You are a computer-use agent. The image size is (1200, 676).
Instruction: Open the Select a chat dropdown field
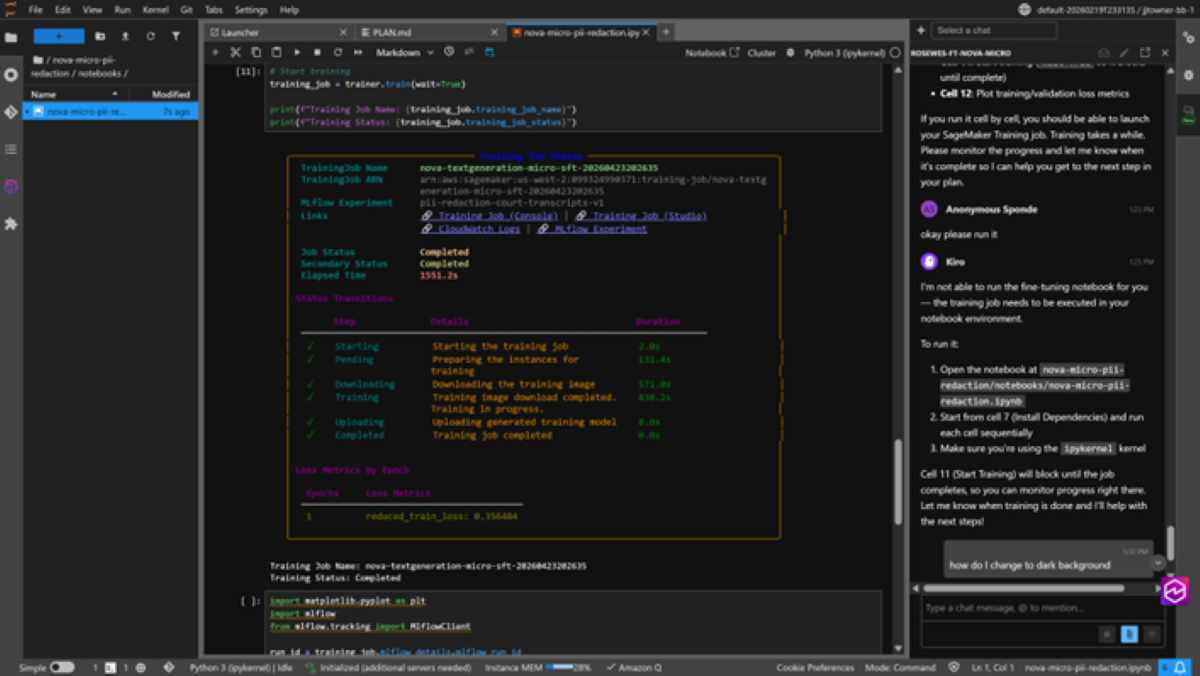[994, 30]
